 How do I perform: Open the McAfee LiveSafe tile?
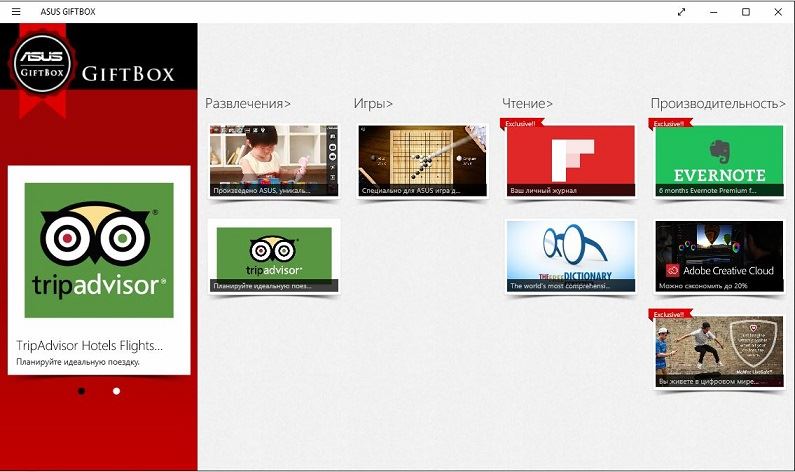719,351
